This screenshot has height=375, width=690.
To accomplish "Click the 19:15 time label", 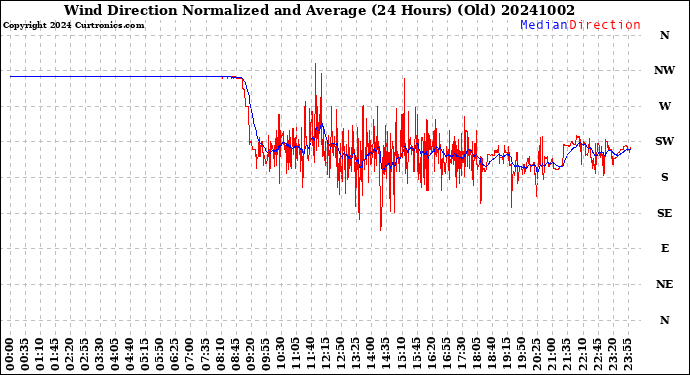I will point(507,354).
